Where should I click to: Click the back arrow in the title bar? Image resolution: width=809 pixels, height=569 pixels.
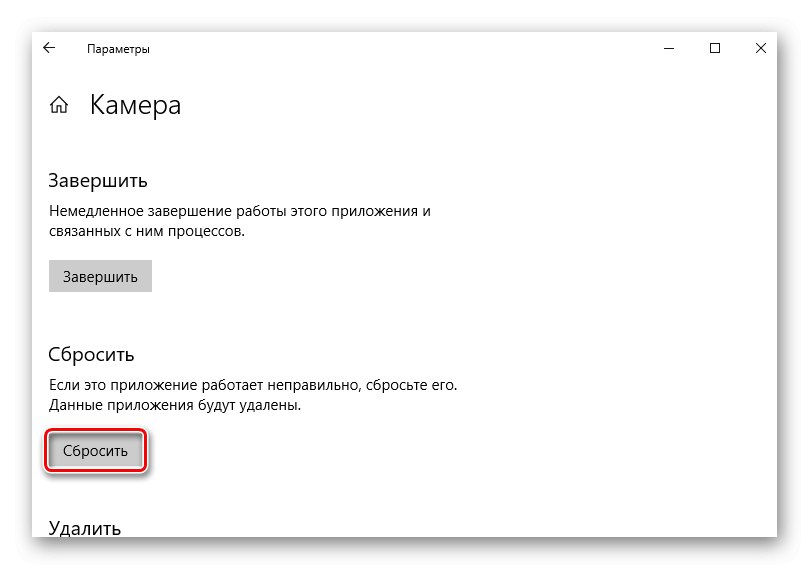(x=50, y=48)
